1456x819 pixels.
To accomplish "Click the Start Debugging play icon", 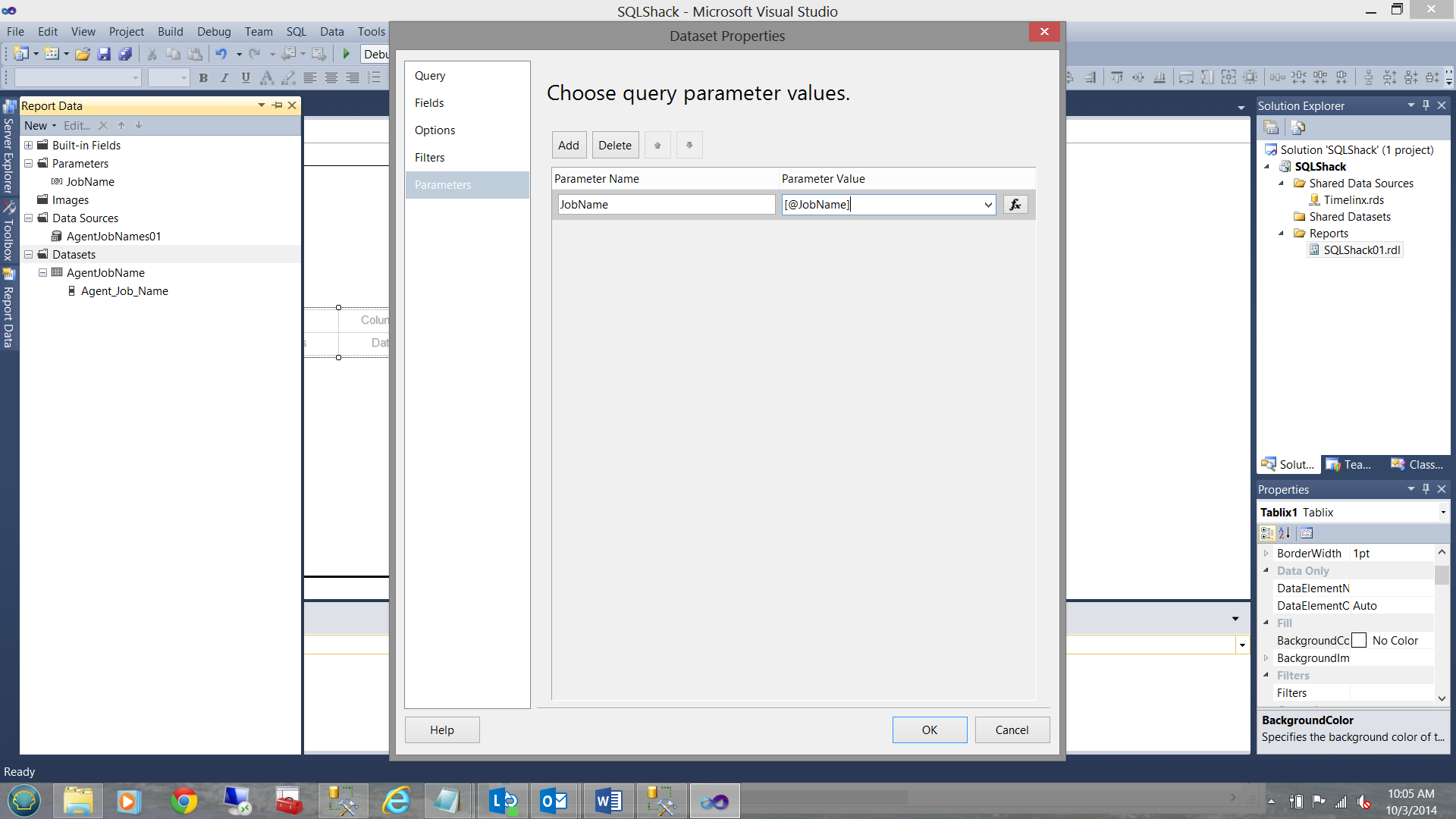I will pos(347,54).
